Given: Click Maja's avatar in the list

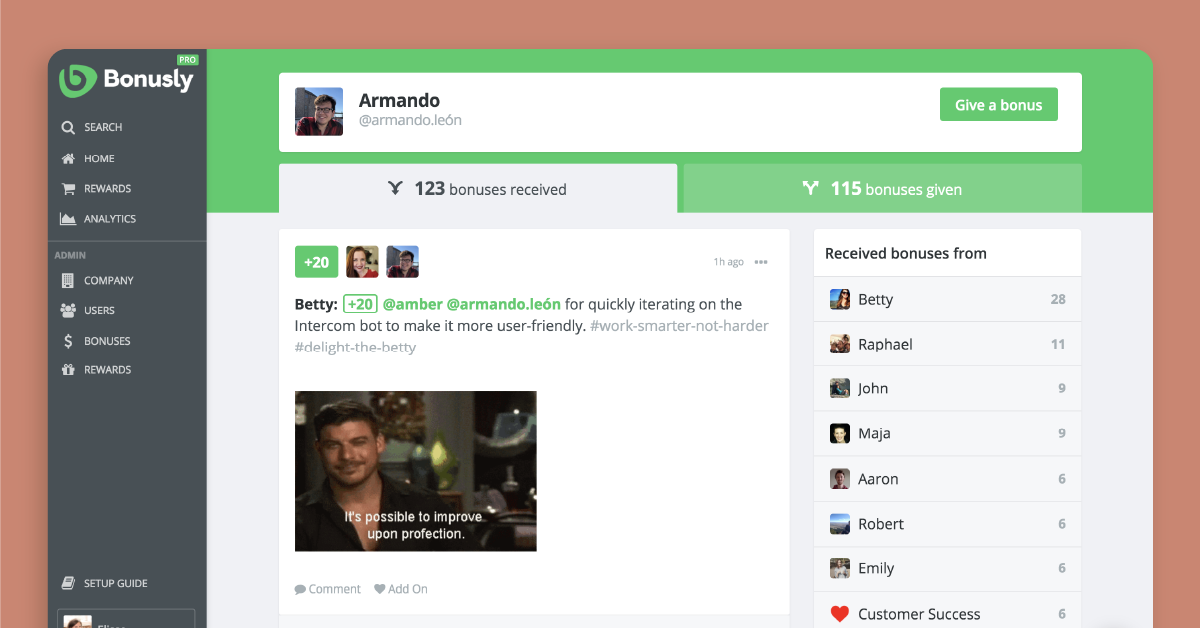Looking at the screenshot, I should pyautogui.click(x=840, y=433).
